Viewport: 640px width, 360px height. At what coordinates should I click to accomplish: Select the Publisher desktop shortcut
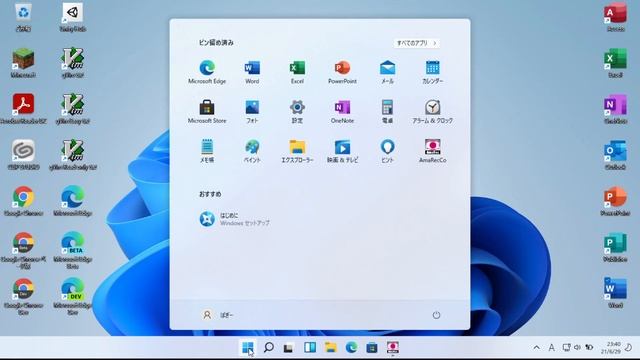coord(615,247)
